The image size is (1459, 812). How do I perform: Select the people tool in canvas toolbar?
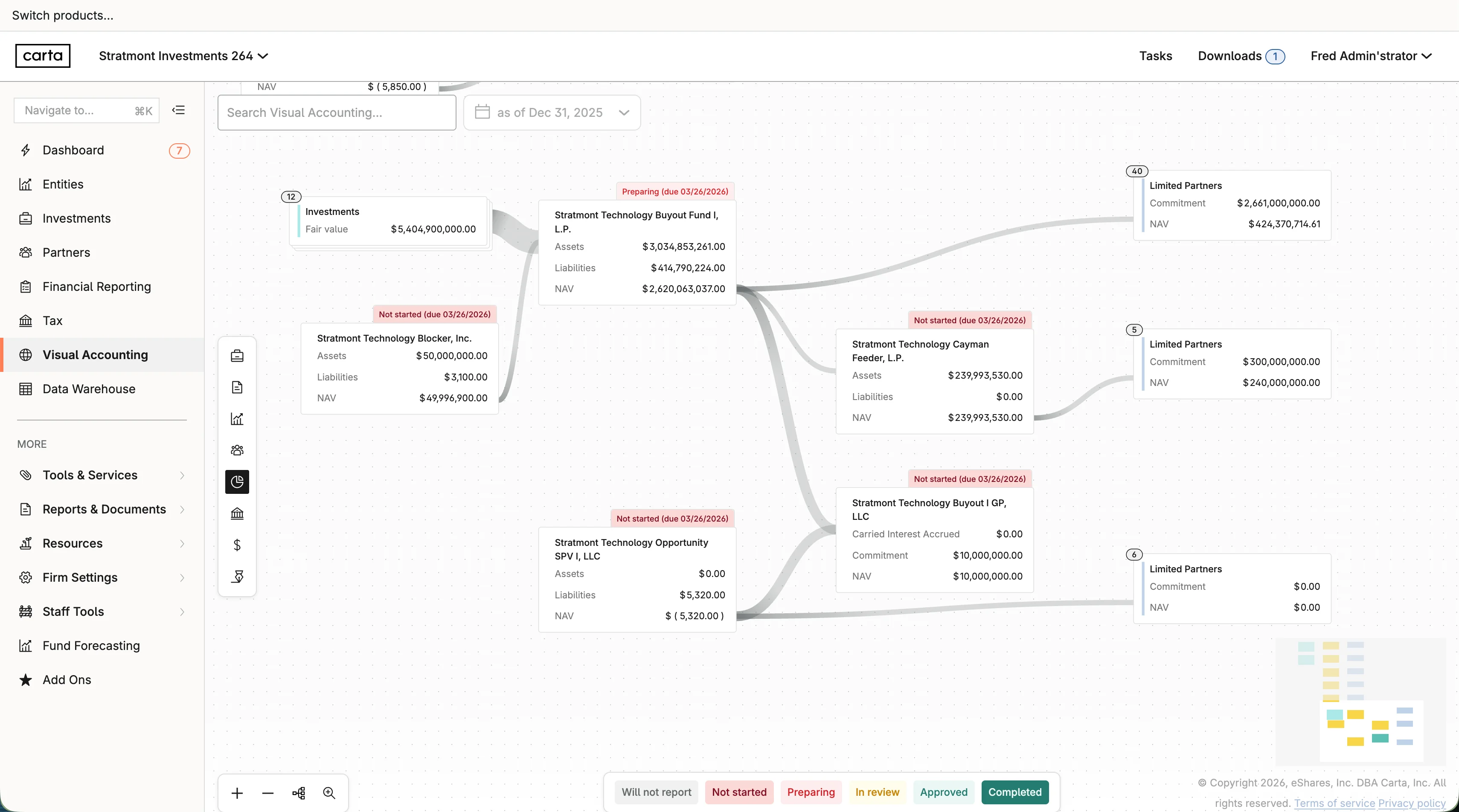pos(237,450)
